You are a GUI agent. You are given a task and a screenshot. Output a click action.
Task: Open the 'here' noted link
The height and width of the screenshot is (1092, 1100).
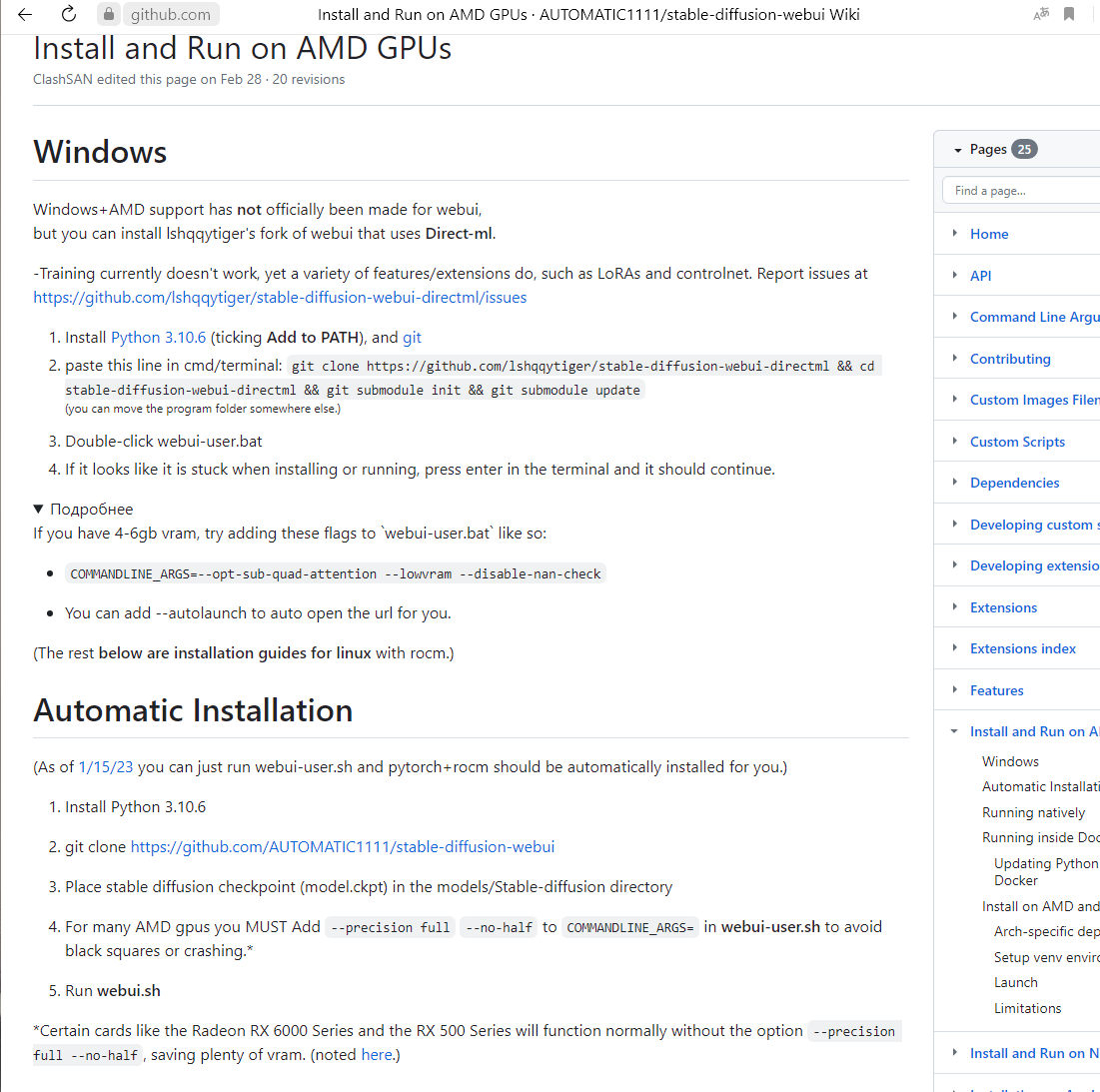pos(377,1055)
